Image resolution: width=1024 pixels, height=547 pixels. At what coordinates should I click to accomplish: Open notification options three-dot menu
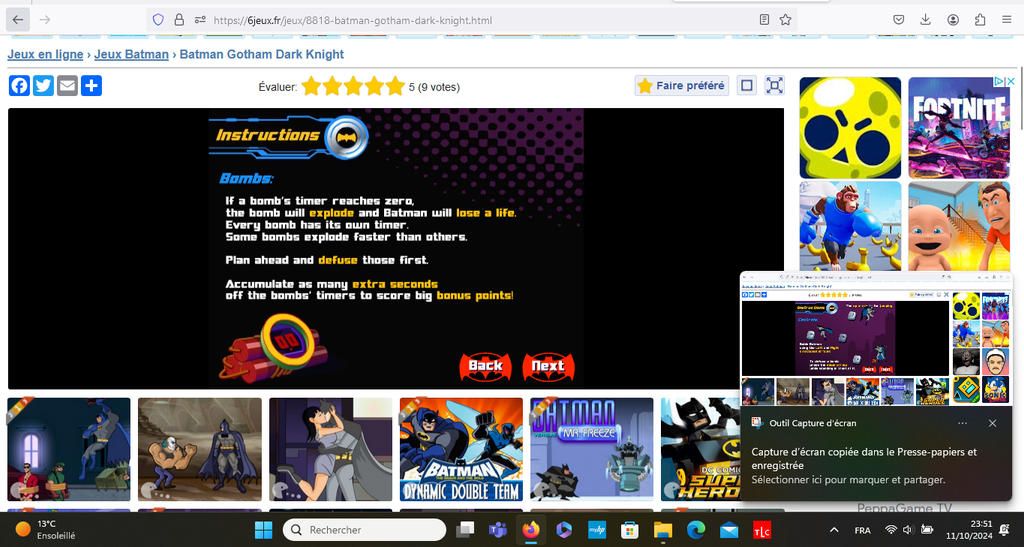963,423
